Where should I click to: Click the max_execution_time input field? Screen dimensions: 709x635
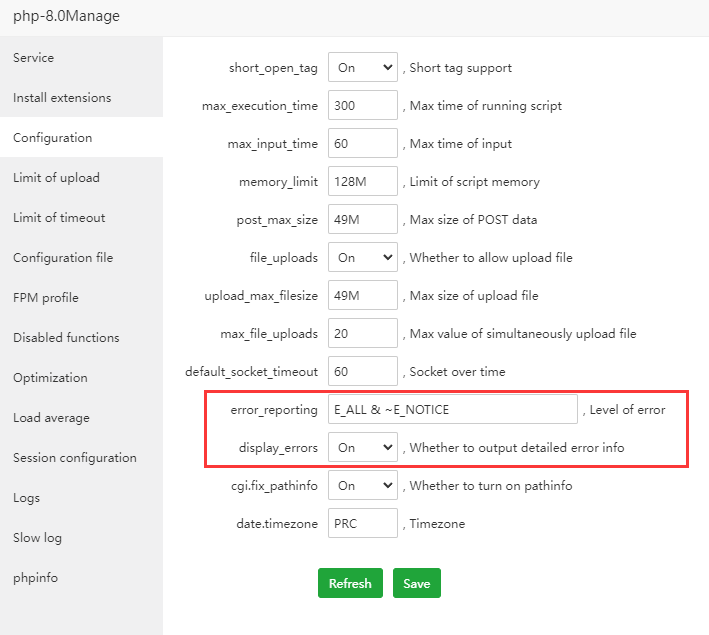click(362, 106)
